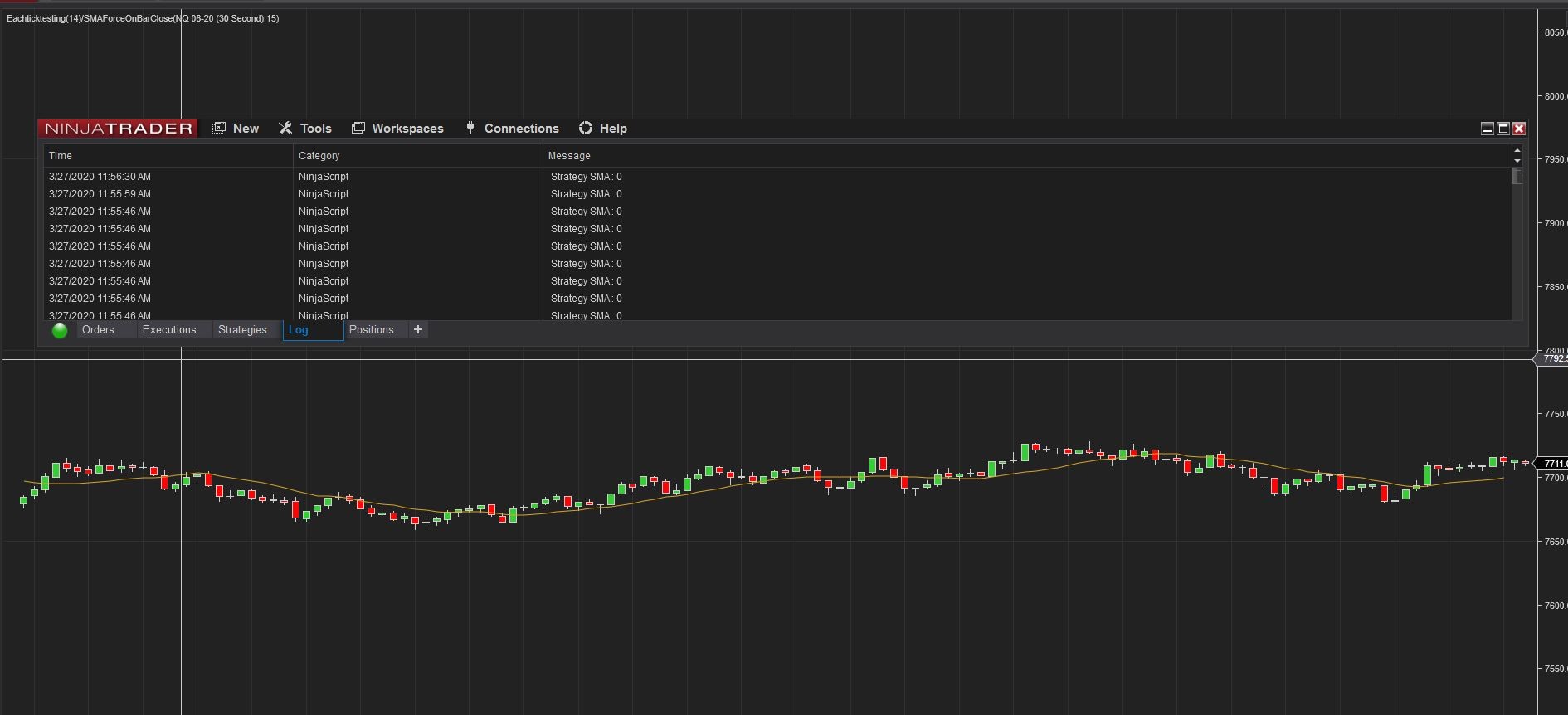Viewport: 1568px width, 715px height.
Task: Click NinjaScript category in the 11:56:30 AM row
Action: click(324, 177)
